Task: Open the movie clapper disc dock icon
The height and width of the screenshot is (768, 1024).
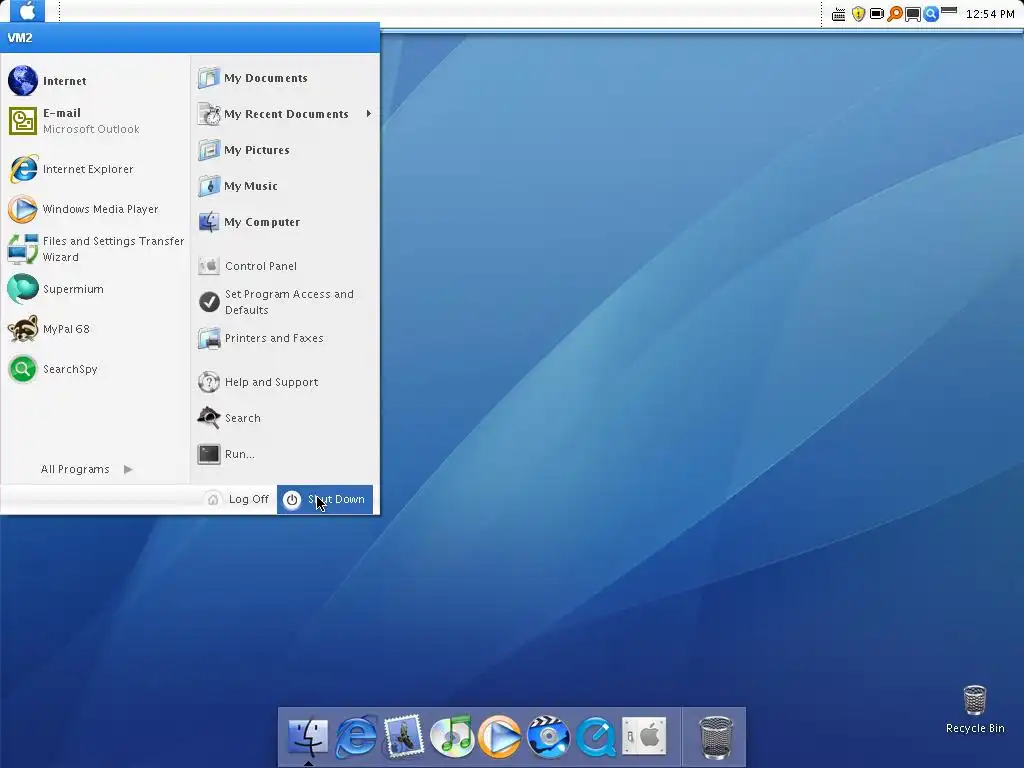Action: point(548,736)
